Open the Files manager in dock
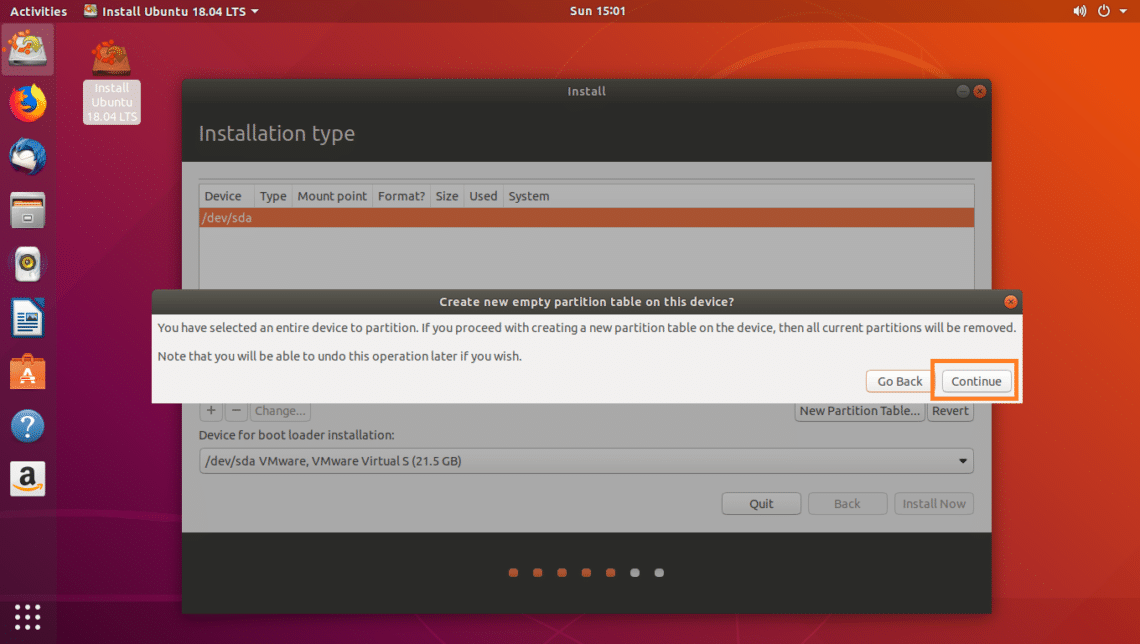This screenshot has height=644, width=1140. point(28,211)
